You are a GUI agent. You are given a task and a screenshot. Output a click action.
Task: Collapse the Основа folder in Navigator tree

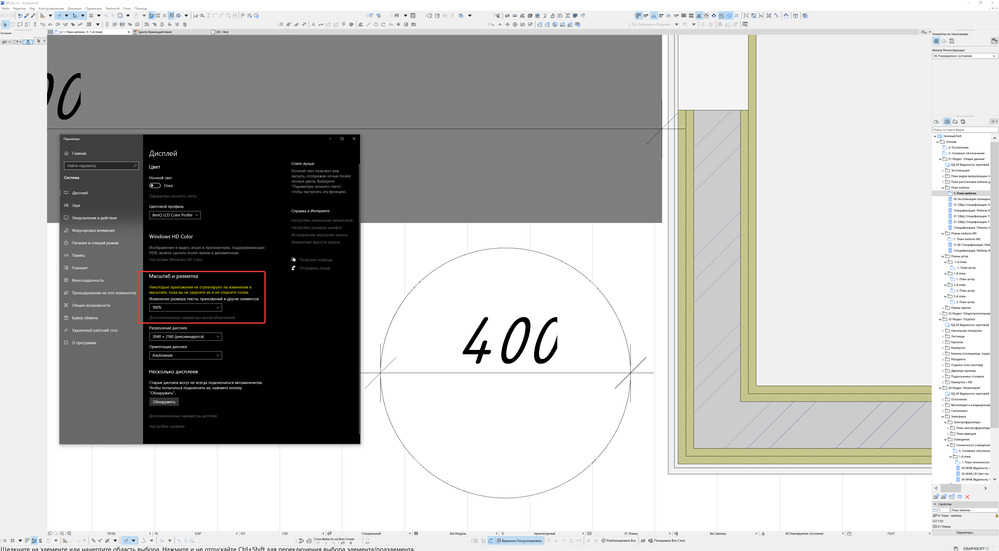pos(938,141)
